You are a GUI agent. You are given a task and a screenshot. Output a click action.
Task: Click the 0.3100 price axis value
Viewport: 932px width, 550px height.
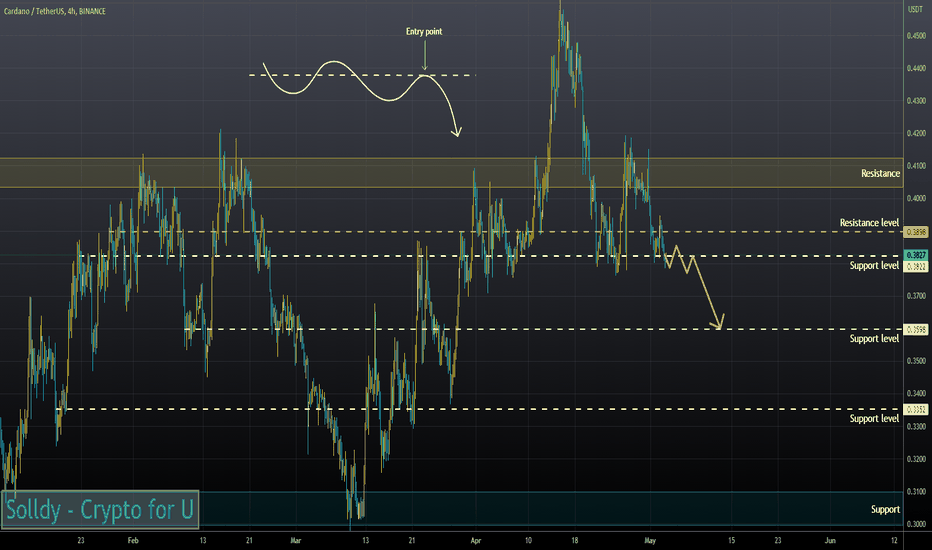[916, 492]
